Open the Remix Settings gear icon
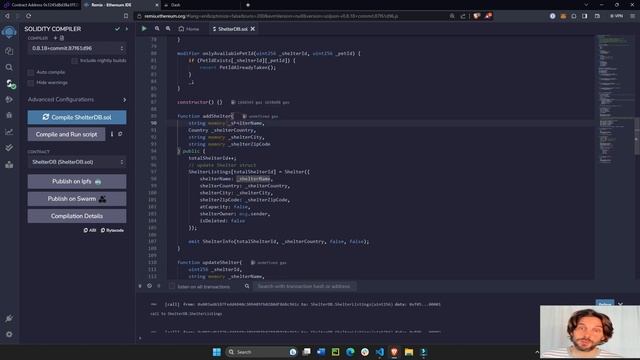This screenshot has width=640, height=360. point(9,334)
